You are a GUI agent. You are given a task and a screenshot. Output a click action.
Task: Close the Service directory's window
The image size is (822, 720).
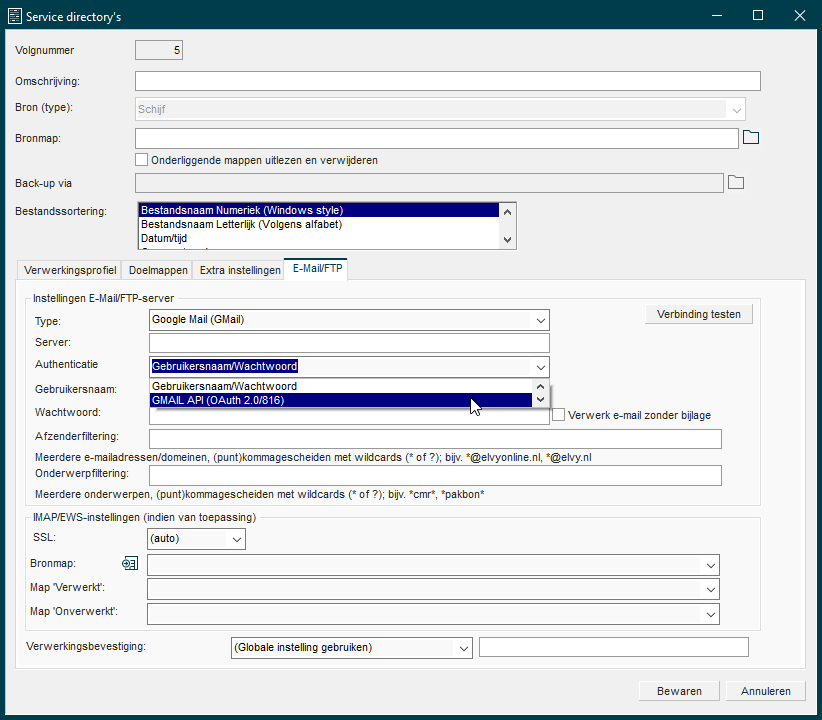(799, 16)
